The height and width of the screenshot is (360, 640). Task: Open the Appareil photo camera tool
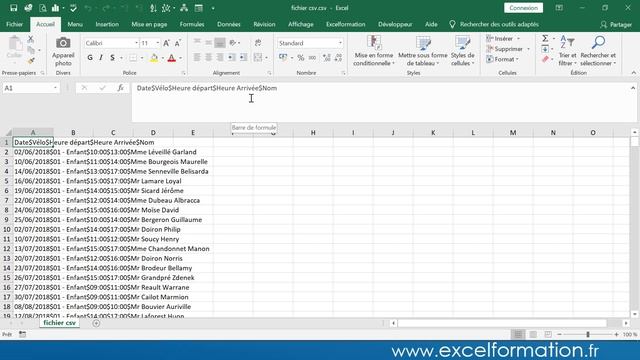(x=63, y=51)
